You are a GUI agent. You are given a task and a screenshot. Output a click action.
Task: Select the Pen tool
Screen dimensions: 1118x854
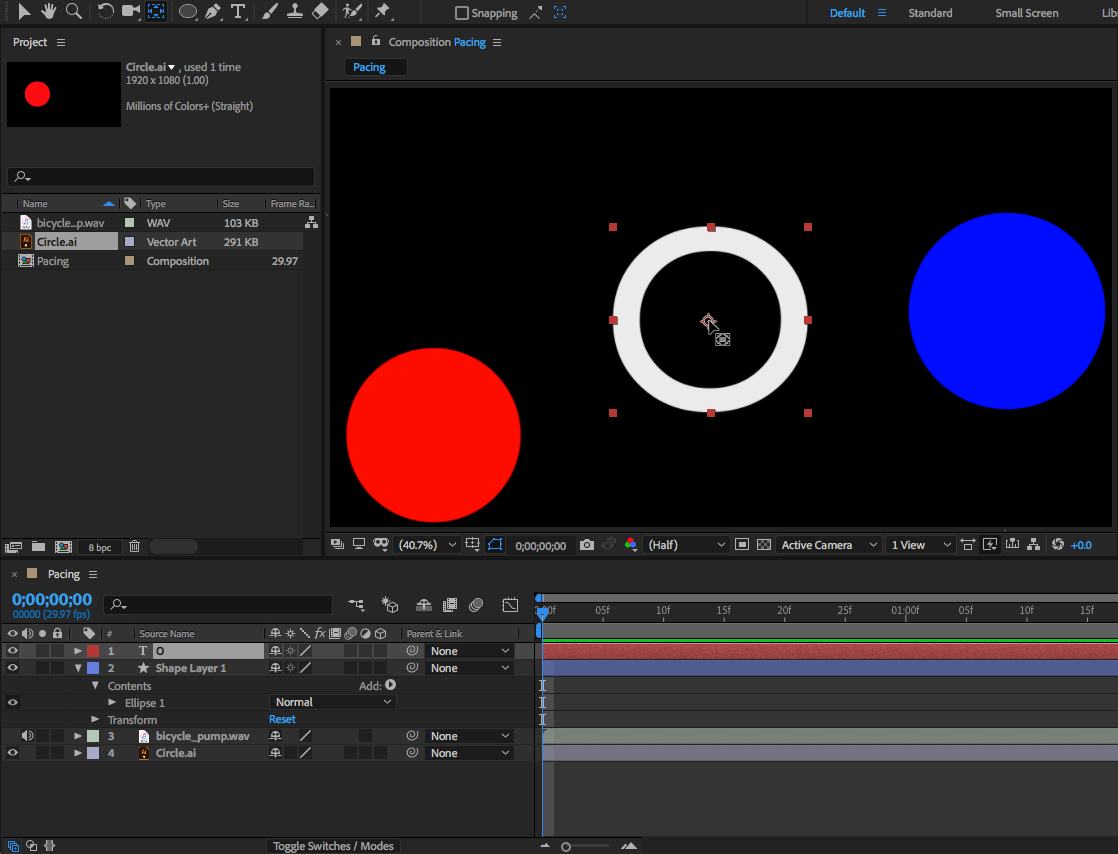[213, 12]
